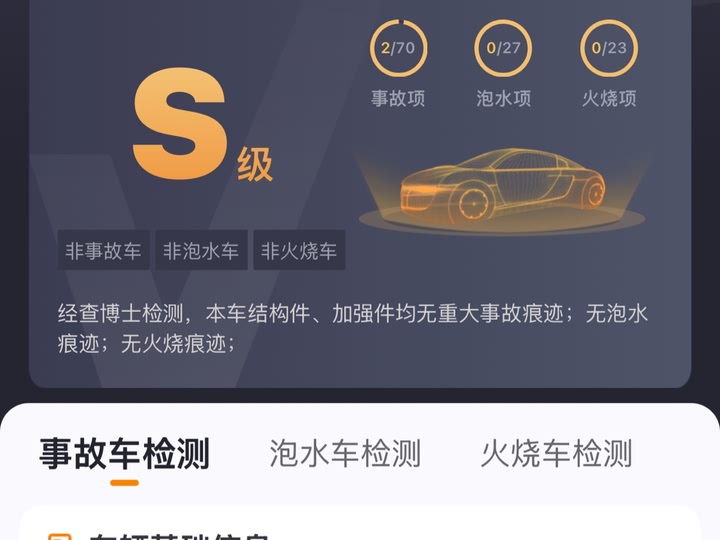The height and width of the screenshot is (540, 720).
Task: Switch to the 火烧车检测 tab
Action: [x=557, y=454]
